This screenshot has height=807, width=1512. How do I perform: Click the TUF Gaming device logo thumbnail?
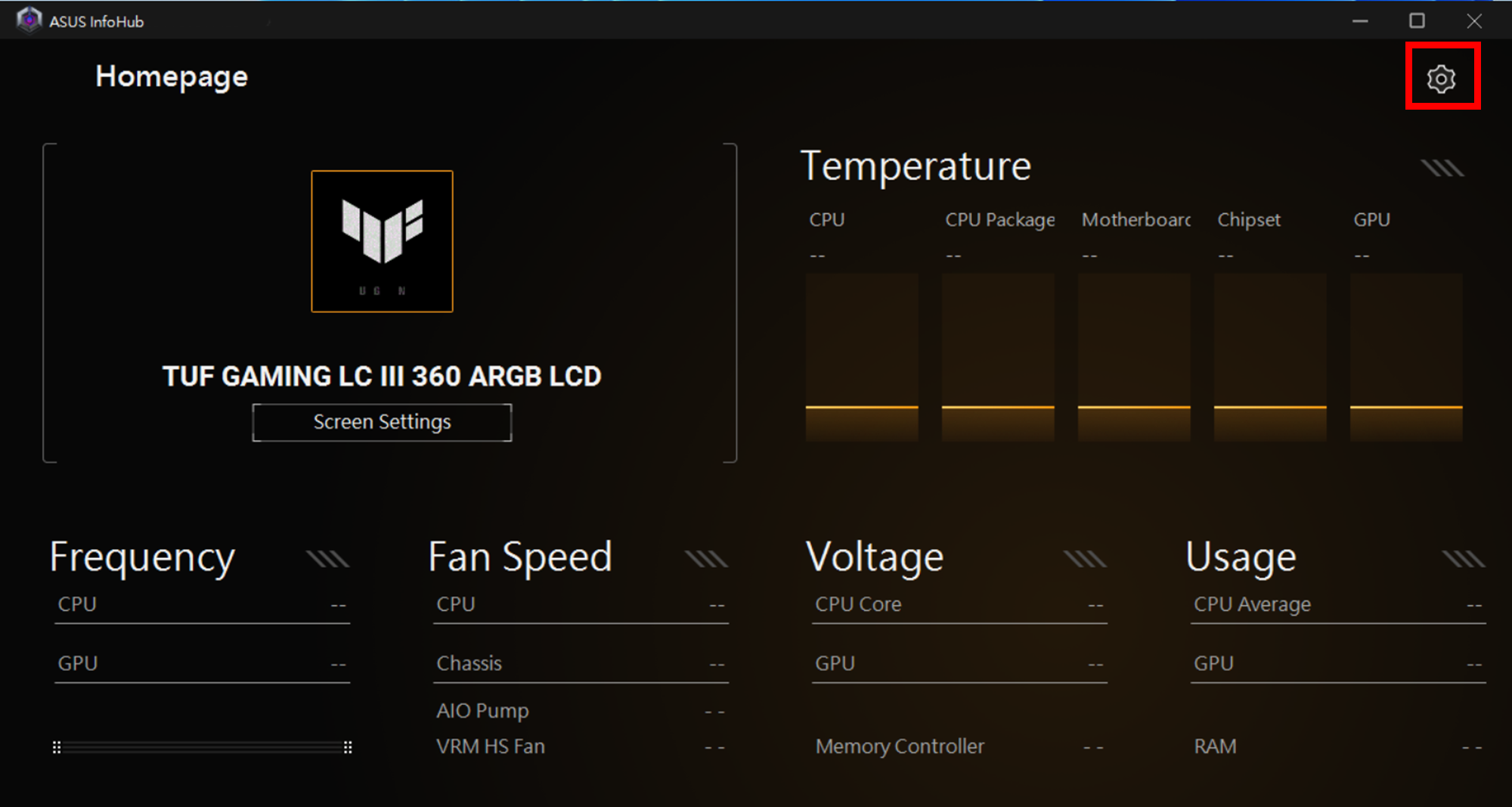tap(382, 241)
